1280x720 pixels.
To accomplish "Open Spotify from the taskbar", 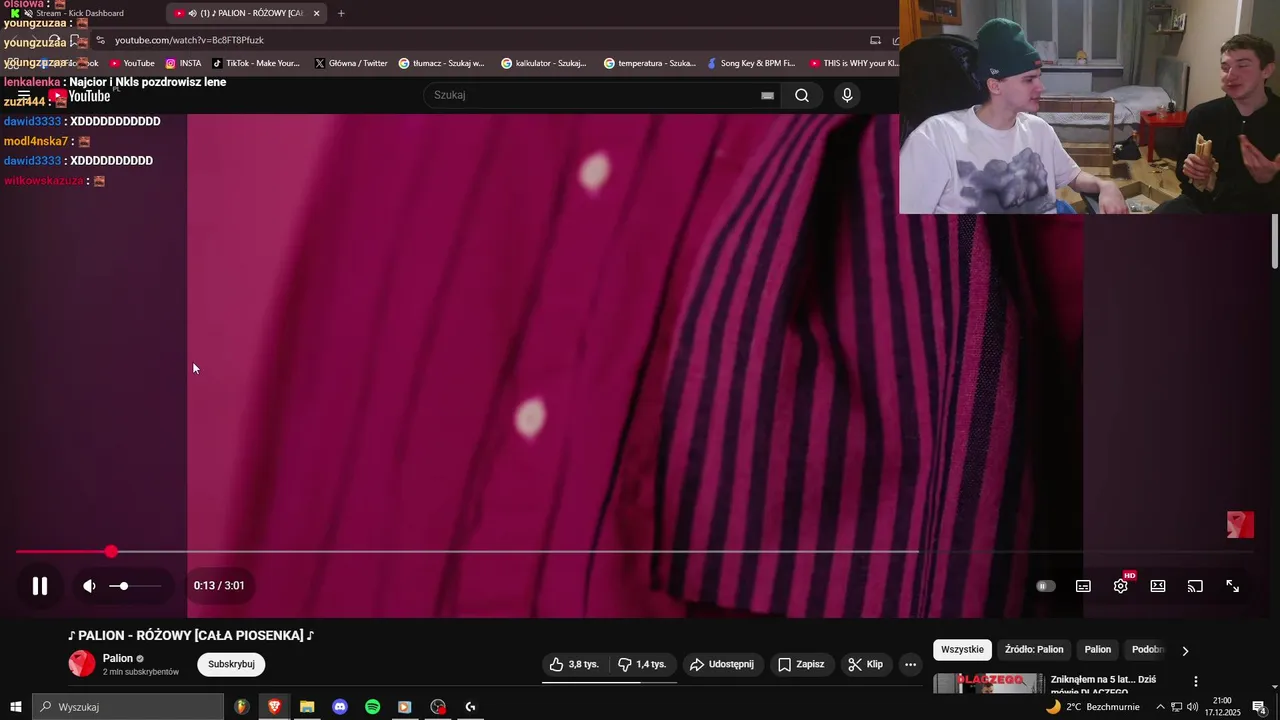I will 372,707.
